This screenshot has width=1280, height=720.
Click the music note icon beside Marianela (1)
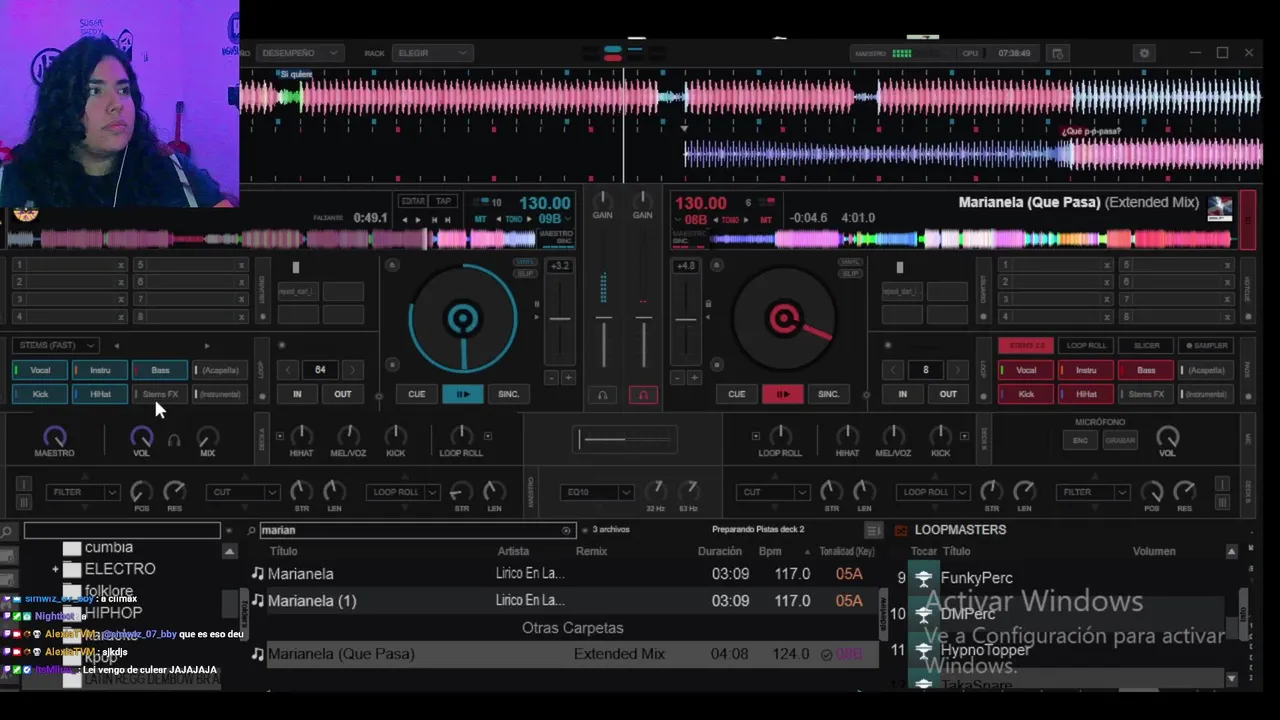coord(258,600)
